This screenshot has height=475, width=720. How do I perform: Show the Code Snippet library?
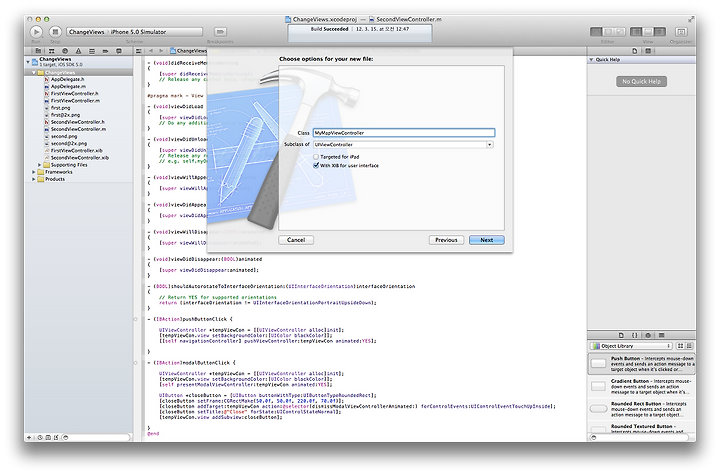pos(635,335)
